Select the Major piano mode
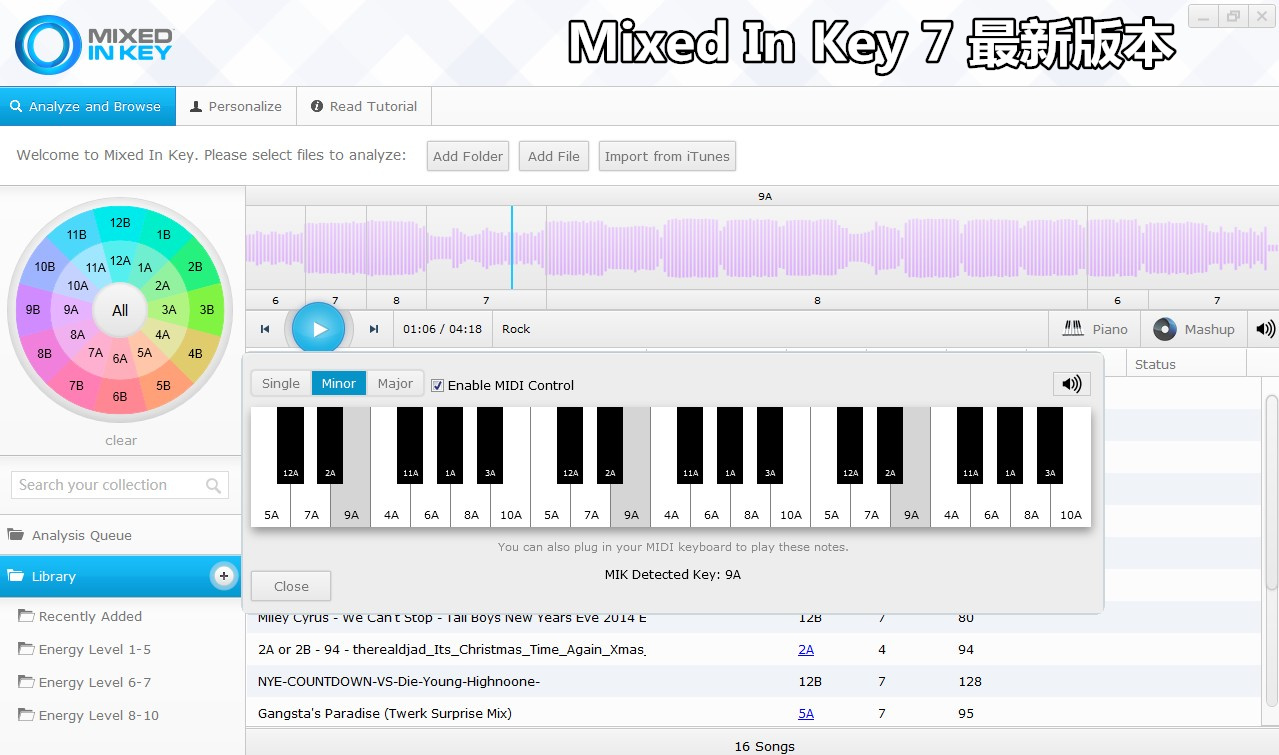Viewport: 1279px width, 755px height. click(395, 383)
